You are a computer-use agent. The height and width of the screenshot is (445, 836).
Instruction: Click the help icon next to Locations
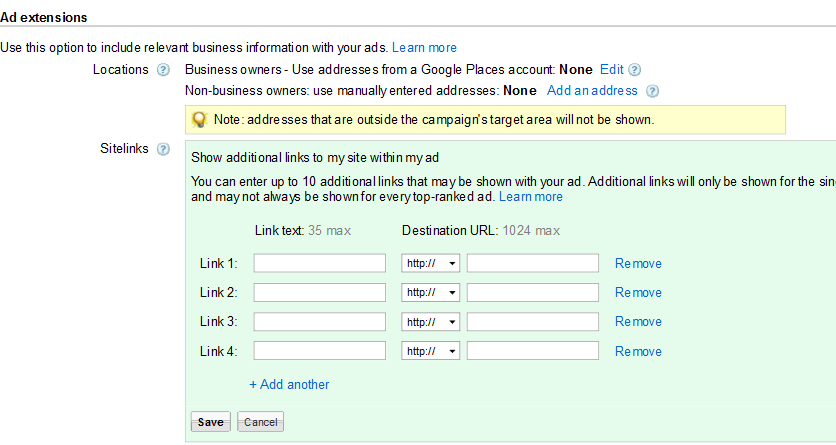pyautogui.click(x=163, y=70)
